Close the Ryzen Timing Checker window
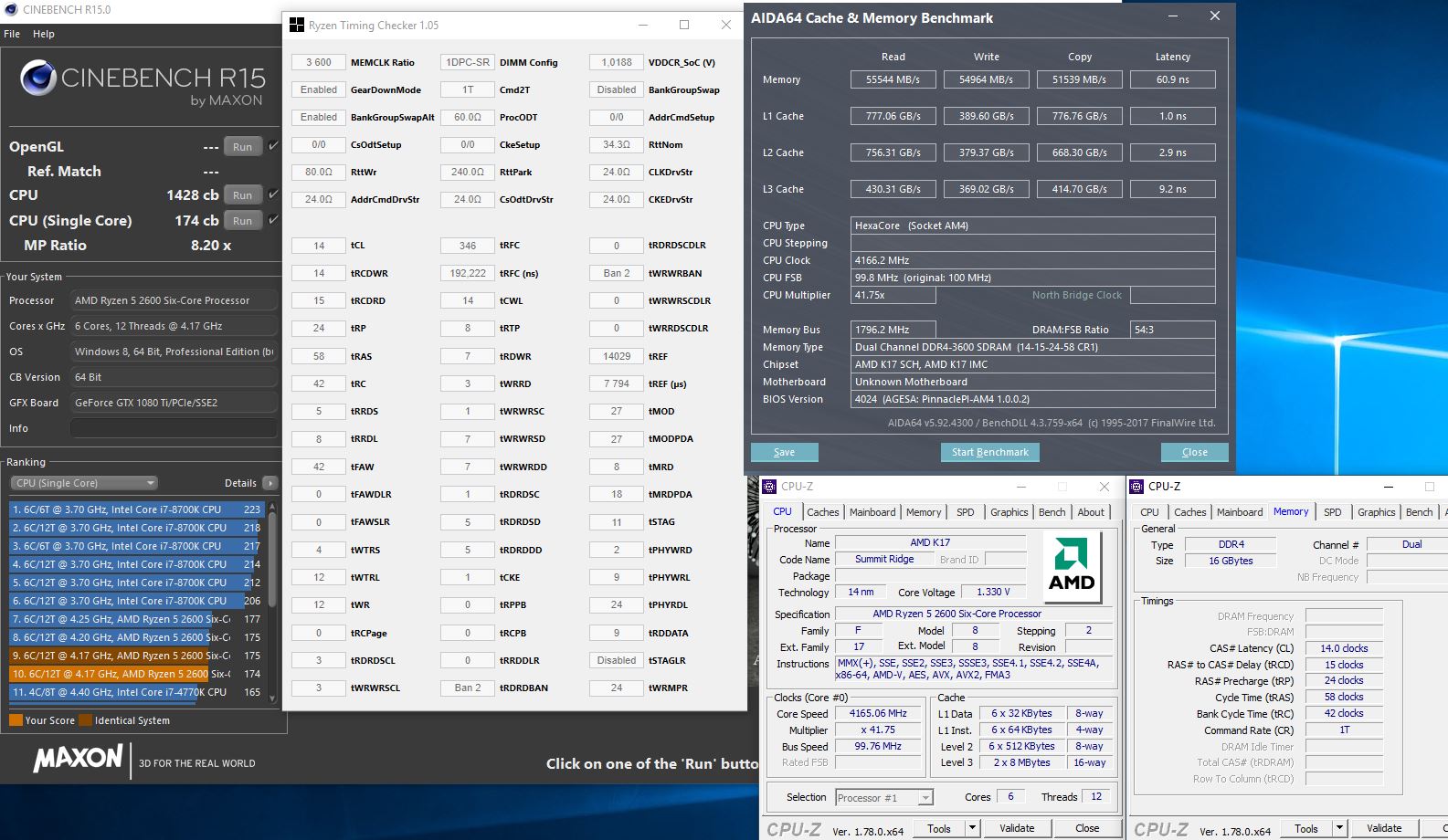 (726, 25)
